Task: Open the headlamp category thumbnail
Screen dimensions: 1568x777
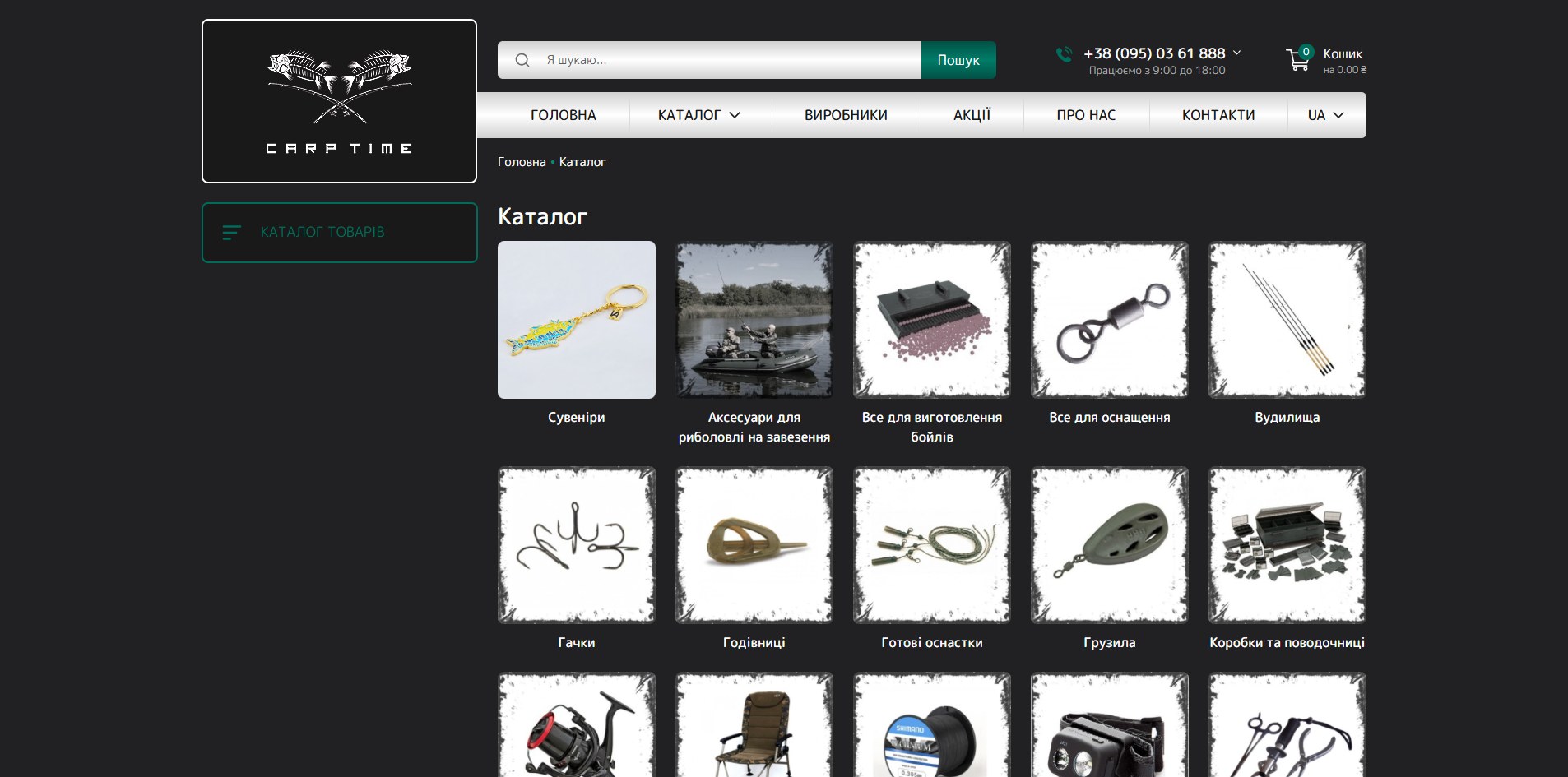Action: point(1110,724)
